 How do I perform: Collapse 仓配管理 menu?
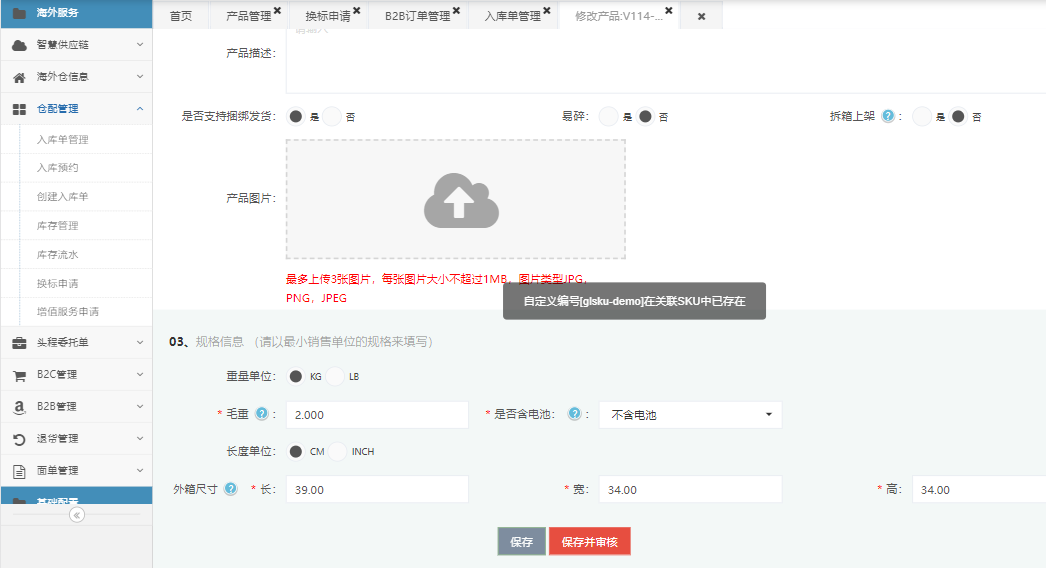pyautogui.click(x=140, y=109)
